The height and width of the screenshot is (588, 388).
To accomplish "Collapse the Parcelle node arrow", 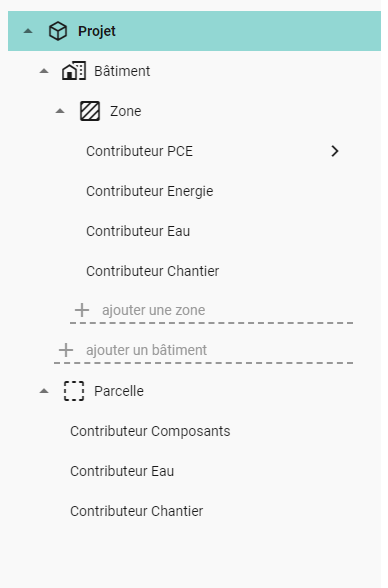I will coord(44,391).
